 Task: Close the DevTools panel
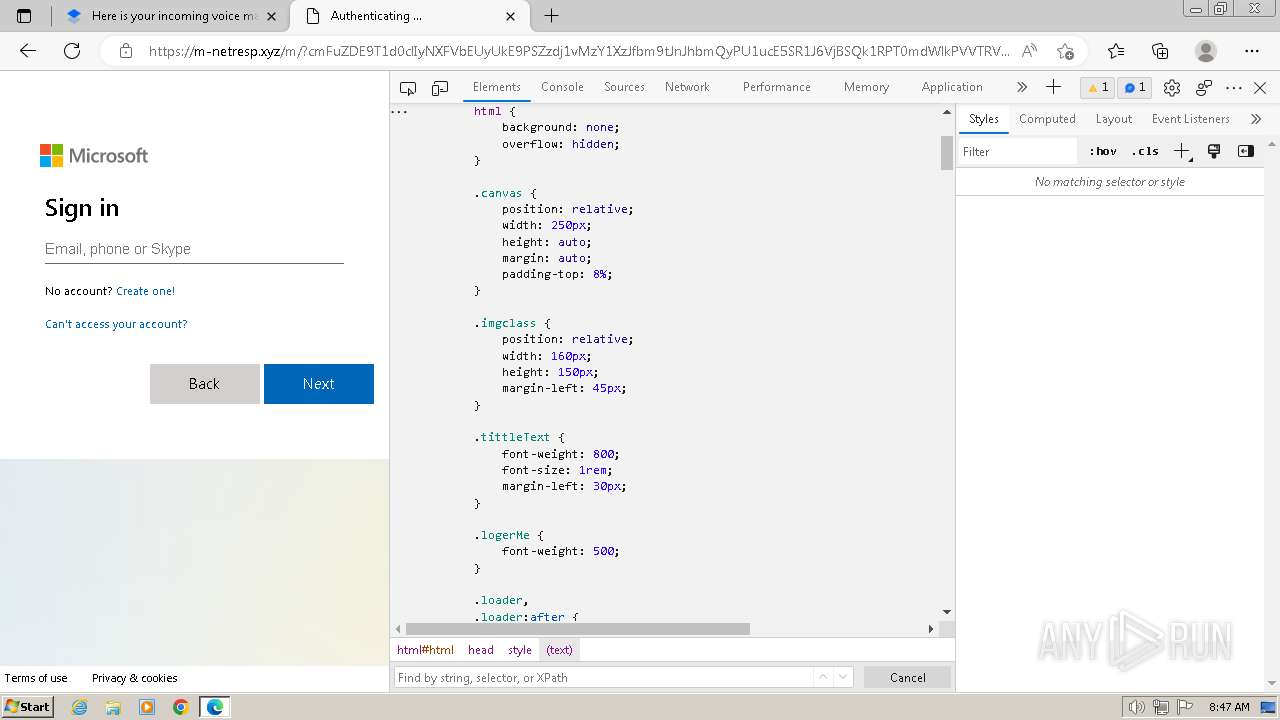tap(1260, 88)
